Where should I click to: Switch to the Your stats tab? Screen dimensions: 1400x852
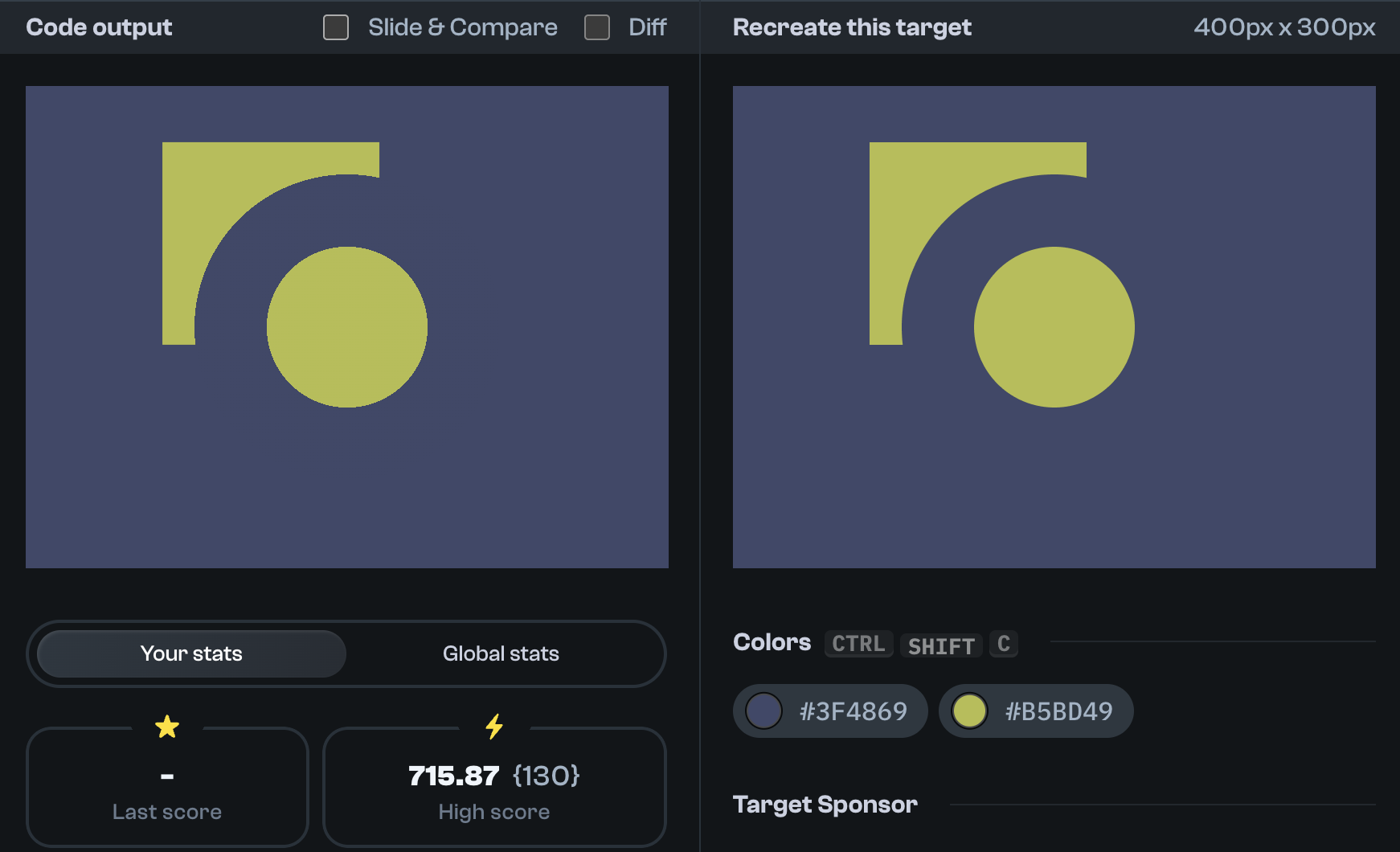[191, 653]
